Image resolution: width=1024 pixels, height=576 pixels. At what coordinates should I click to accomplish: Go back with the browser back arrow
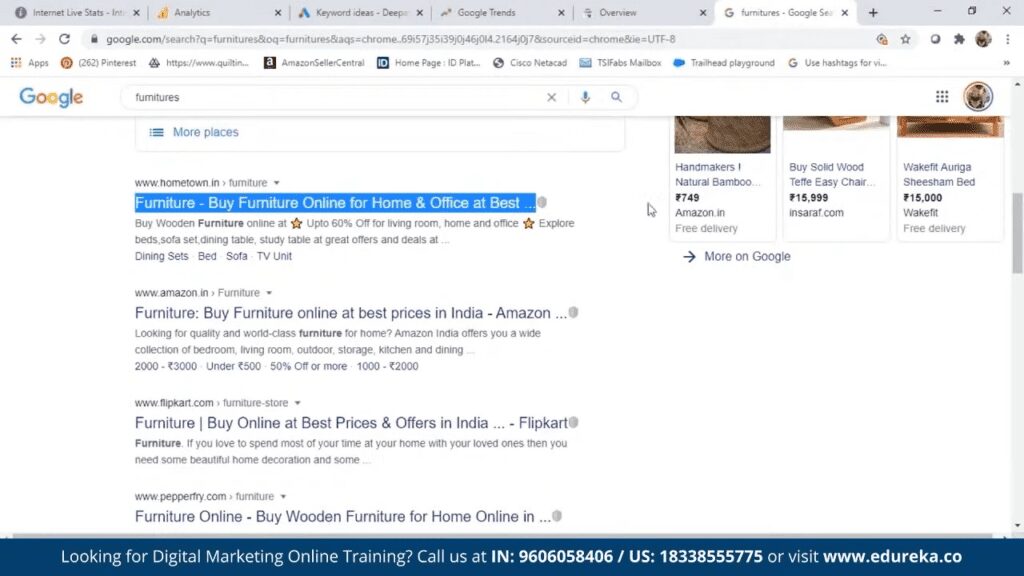pos(16,39)
